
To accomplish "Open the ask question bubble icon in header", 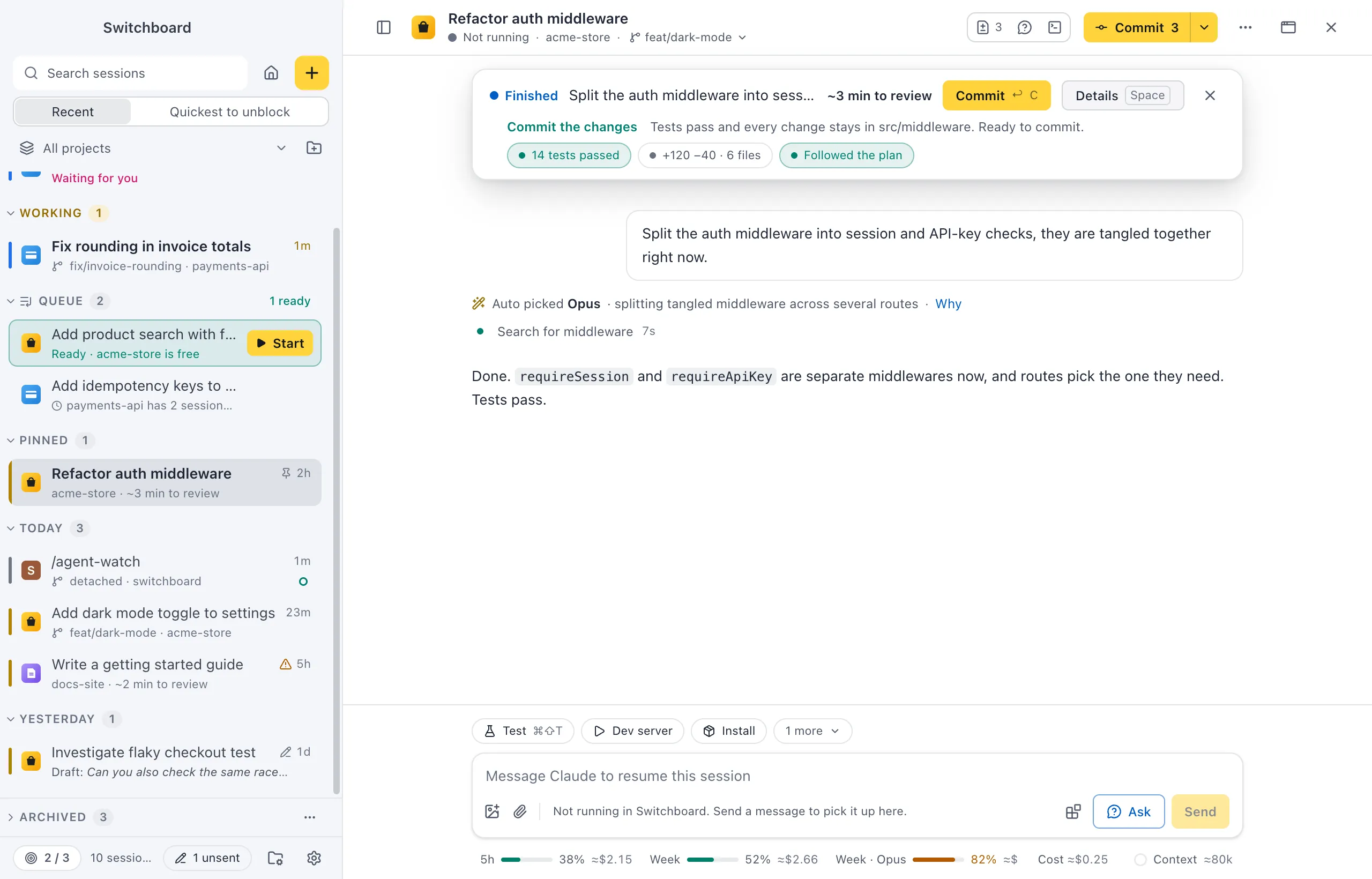I will (x=1024, y=27).
